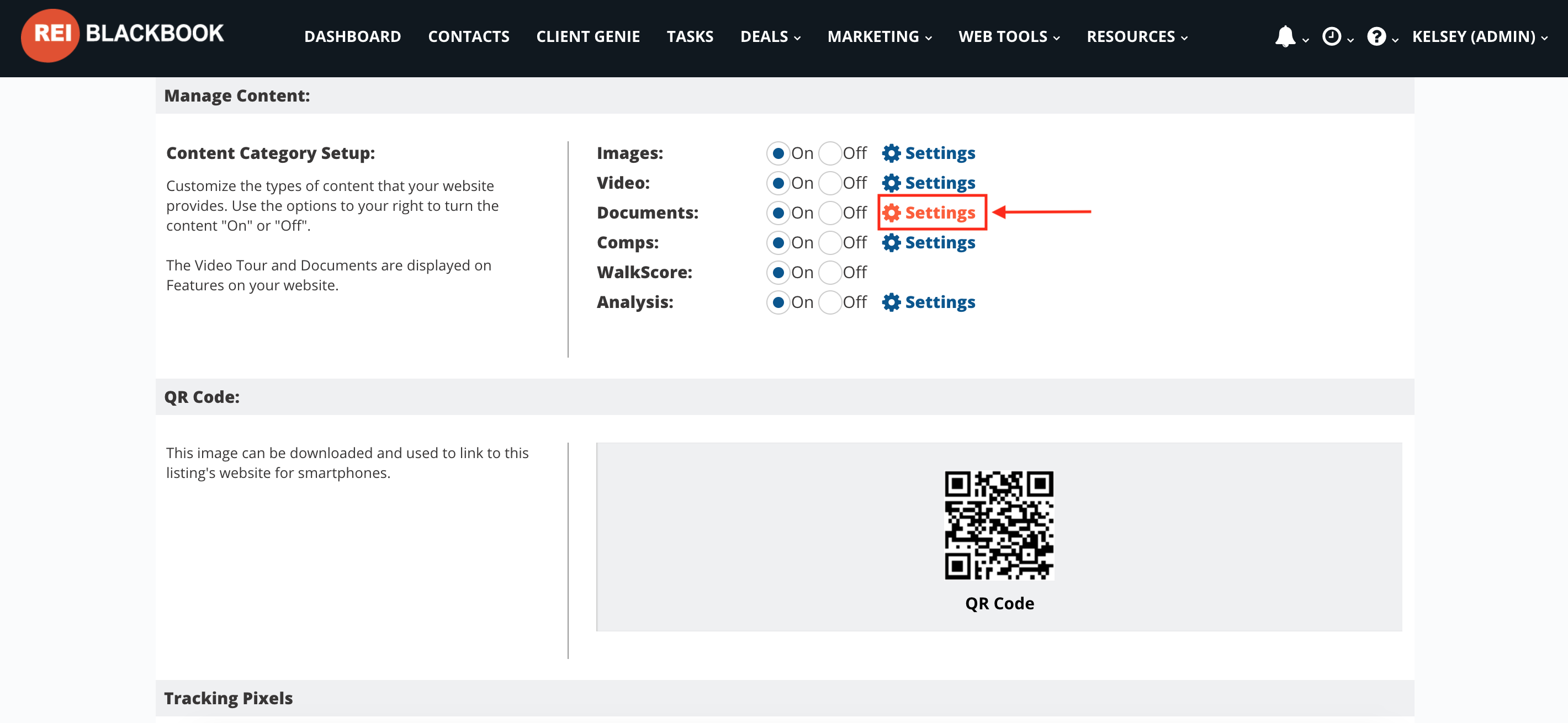1568x723 pixels.
Task: Turn Video content Off
Action: click(x=830, y=183)
